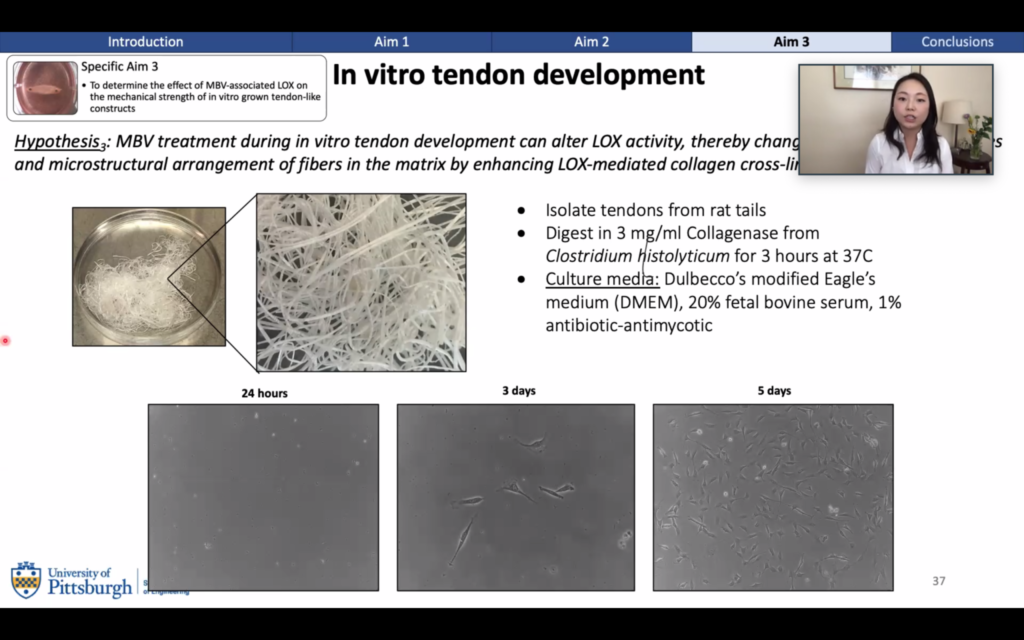The height and width of the screenshot is (640, 1024).
Task: Click slide number 37
Action: click(938, 581)
